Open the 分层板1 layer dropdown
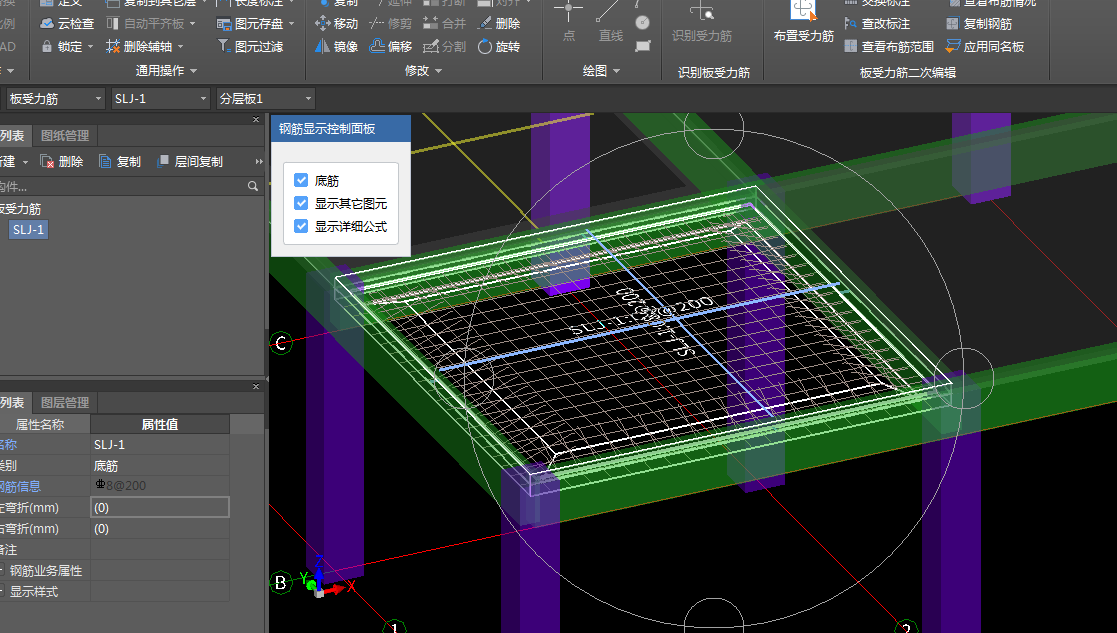 [266, 99]
